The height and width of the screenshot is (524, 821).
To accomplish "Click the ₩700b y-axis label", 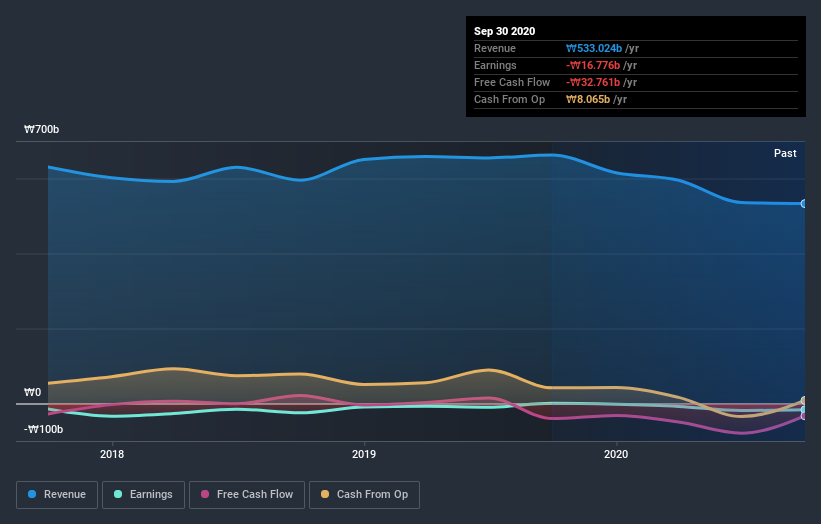I will [x=41, y=129].
